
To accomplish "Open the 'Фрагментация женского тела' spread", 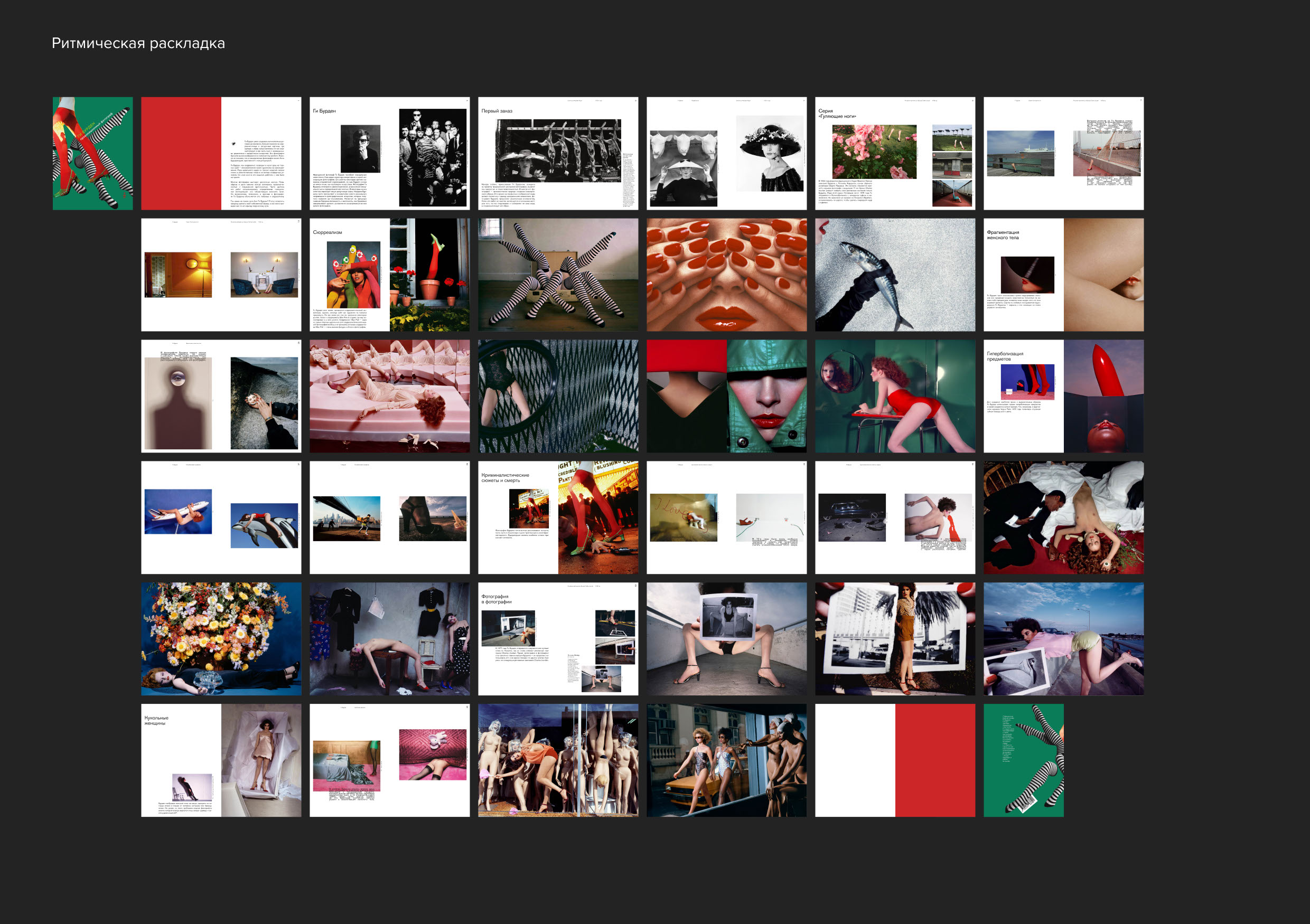I will pos(1063,275).
